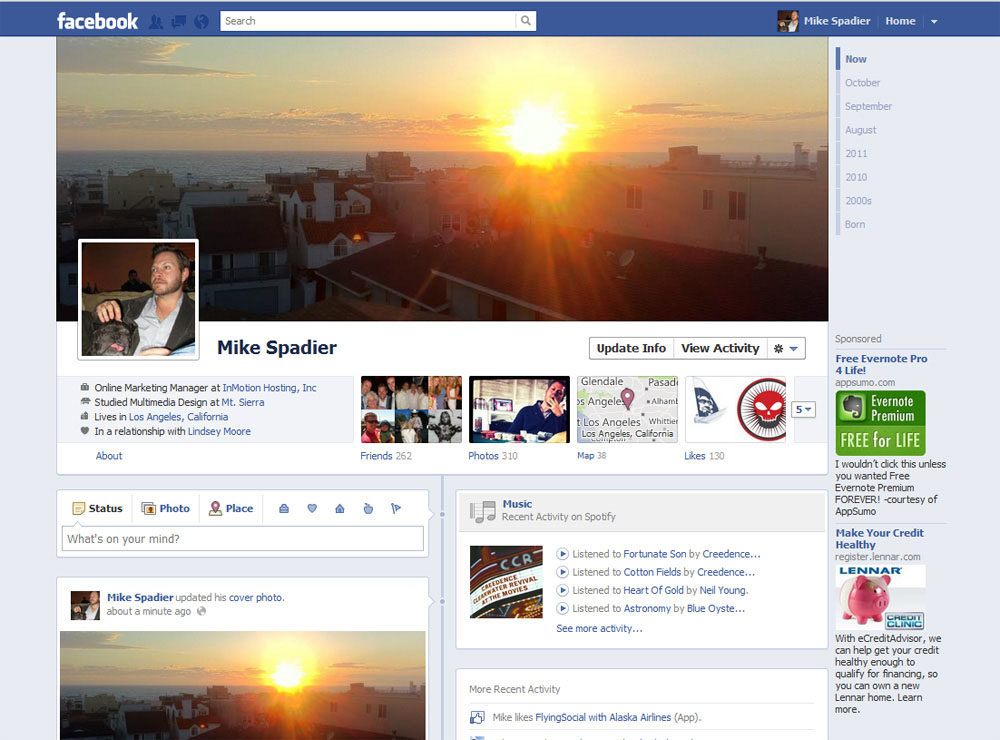Select the Status tab in composer

(x=97, y=508)
